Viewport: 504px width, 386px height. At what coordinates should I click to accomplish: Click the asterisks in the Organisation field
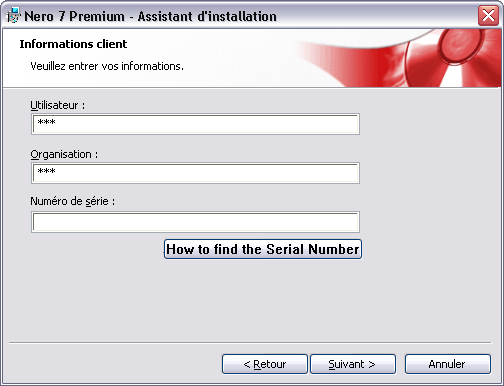46,171
